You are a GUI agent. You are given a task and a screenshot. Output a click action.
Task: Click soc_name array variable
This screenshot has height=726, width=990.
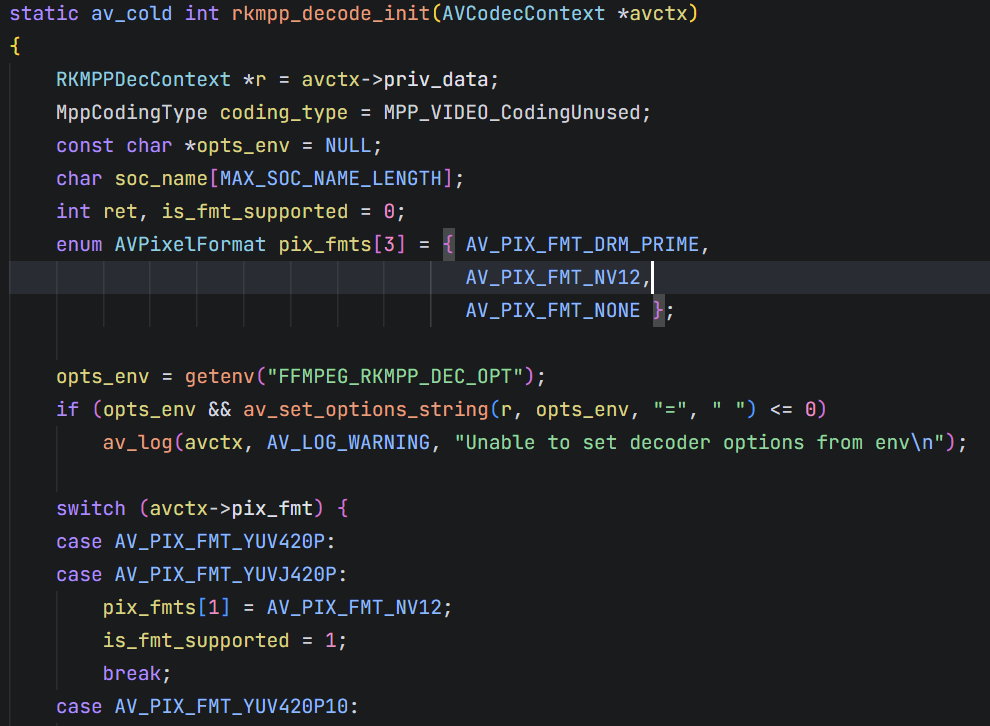161,179
